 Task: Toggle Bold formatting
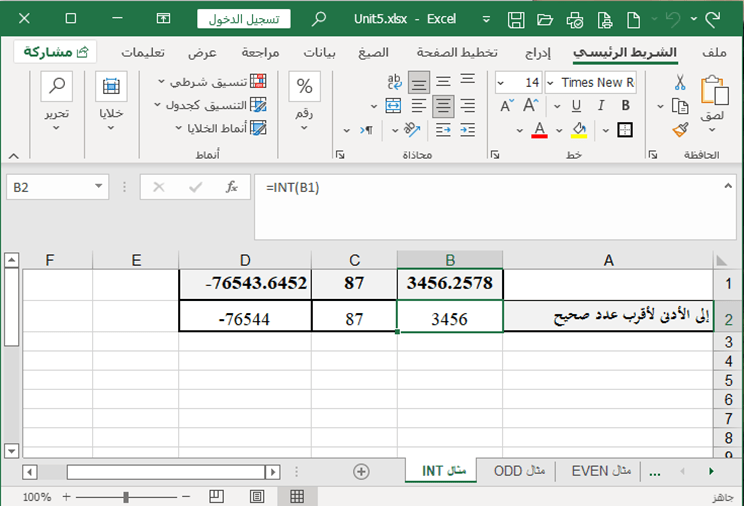[625, 105]
